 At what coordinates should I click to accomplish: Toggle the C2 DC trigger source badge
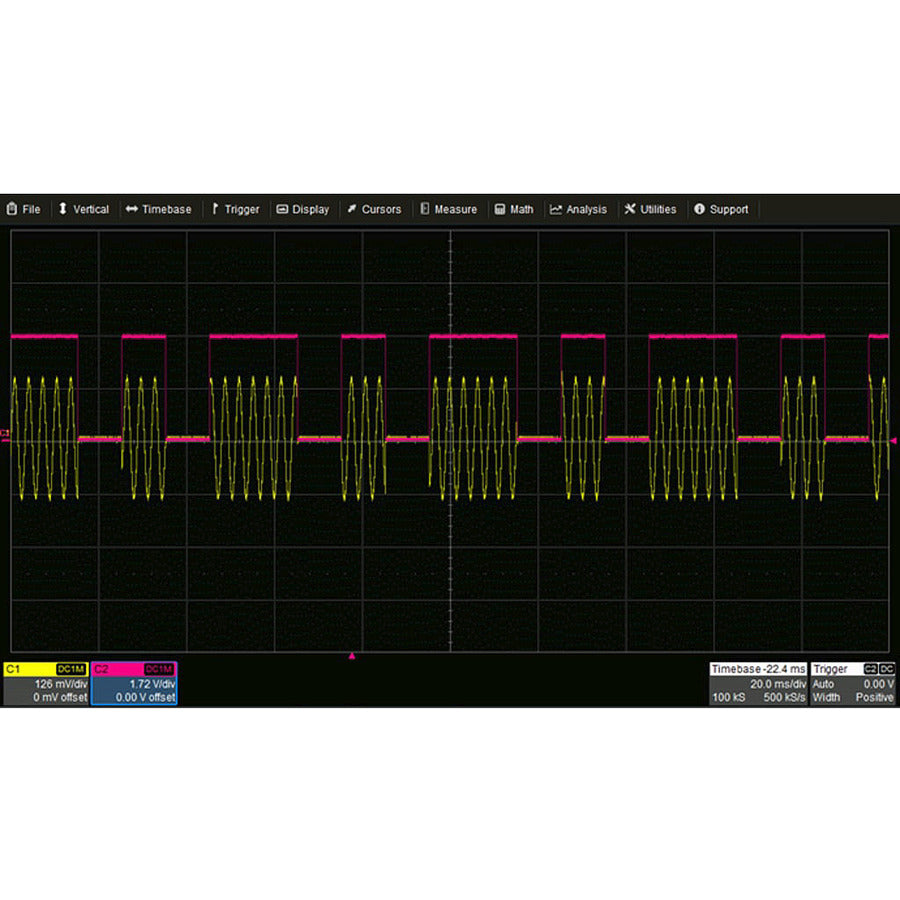pyautogui.click(x=871, y=669)
